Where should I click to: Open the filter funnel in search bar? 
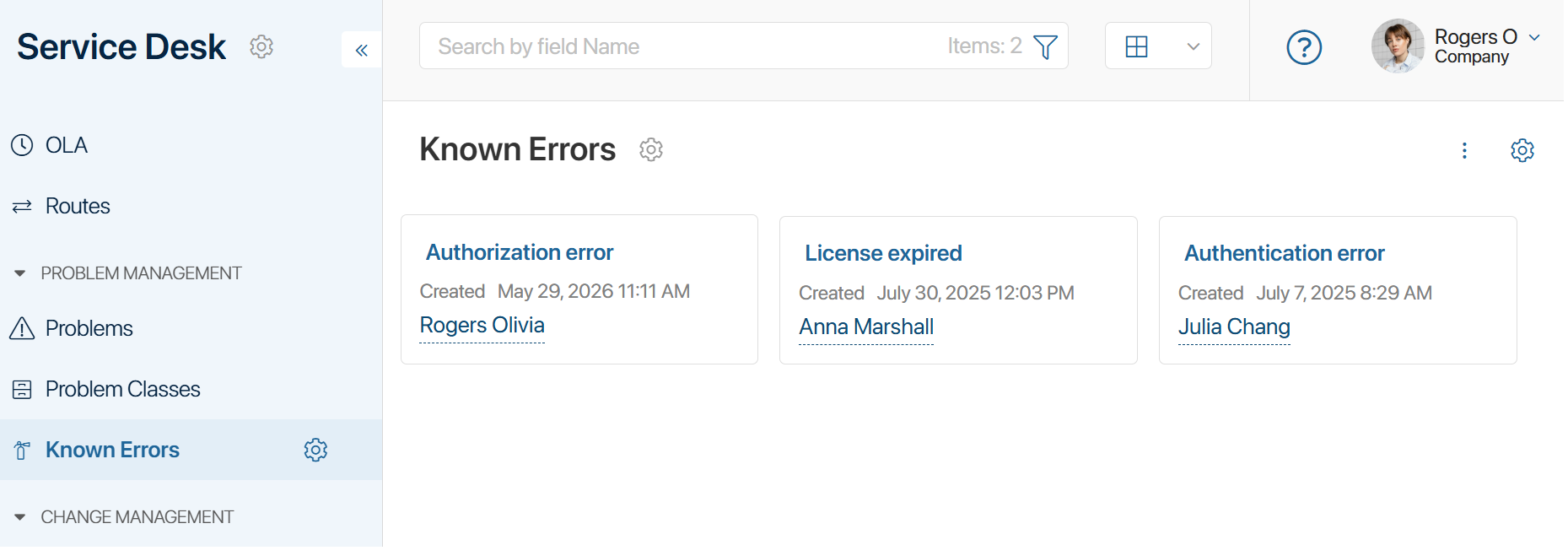(1045, 46)
